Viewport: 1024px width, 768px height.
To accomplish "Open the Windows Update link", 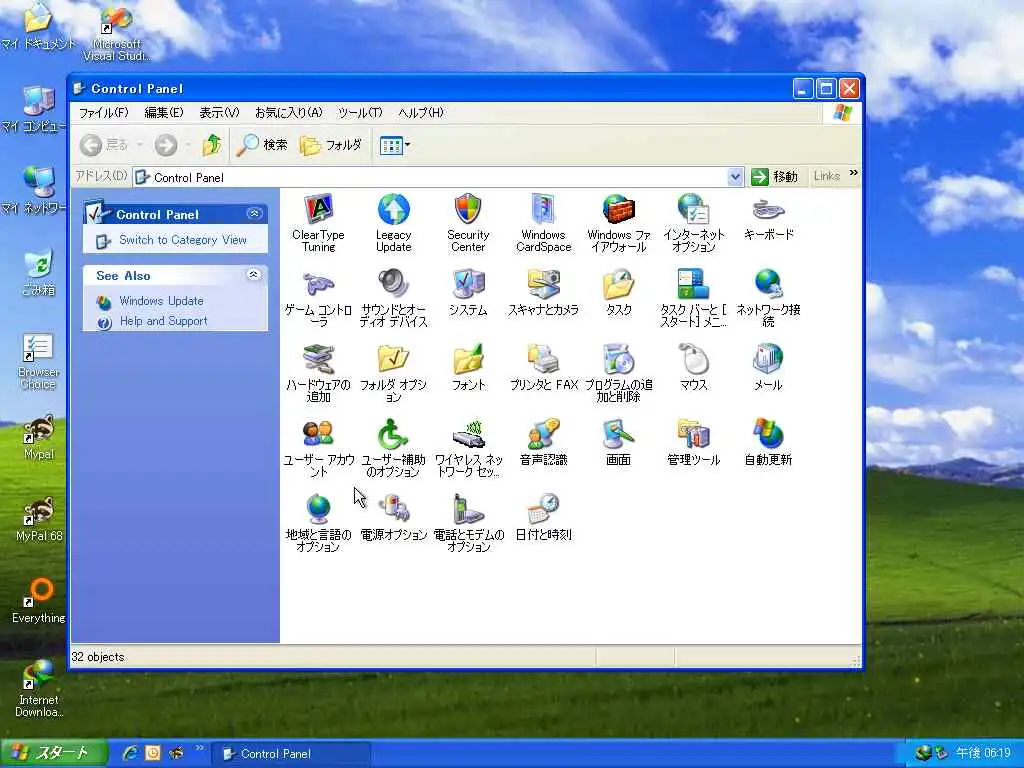I will [x=161, y=301].
